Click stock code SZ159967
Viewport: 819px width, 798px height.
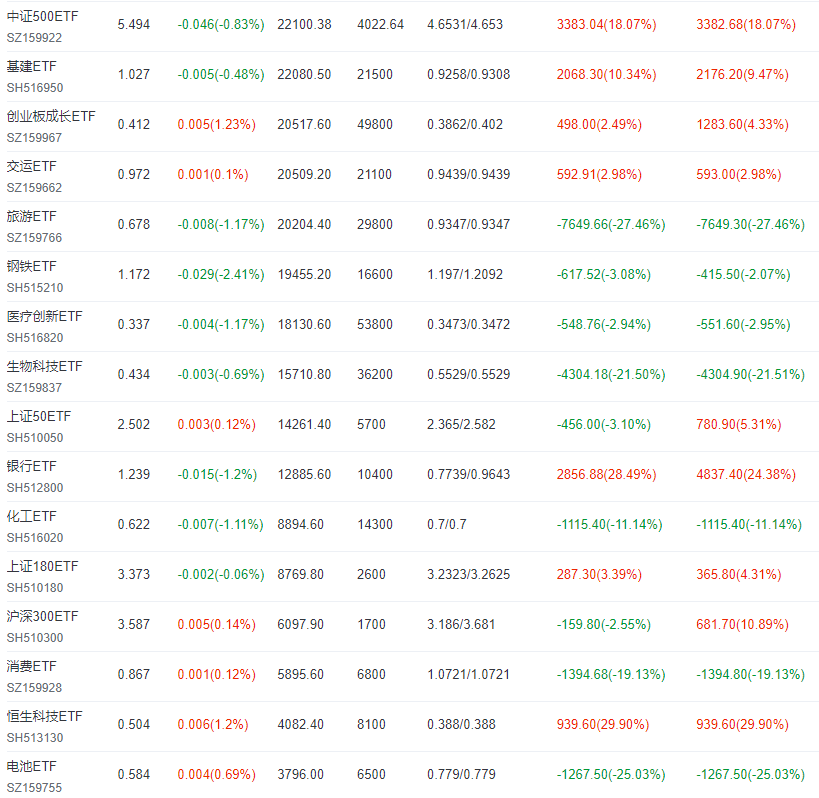pos(34,138)
